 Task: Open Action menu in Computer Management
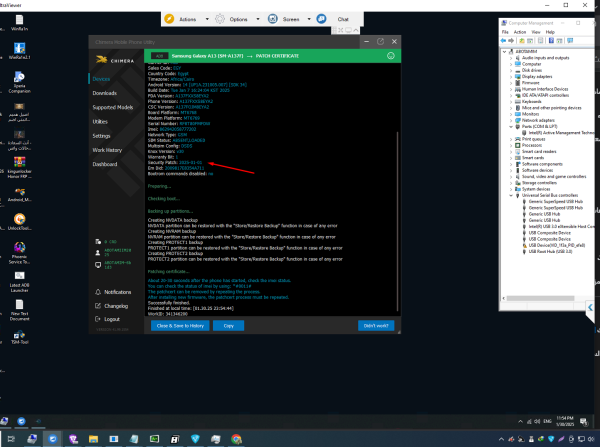tap(520, 32)
